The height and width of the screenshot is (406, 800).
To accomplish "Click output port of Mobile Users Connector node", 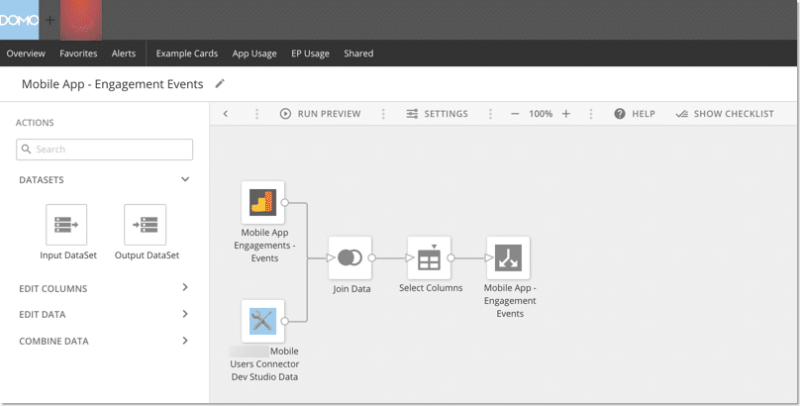I will click(x=285, y=321).
